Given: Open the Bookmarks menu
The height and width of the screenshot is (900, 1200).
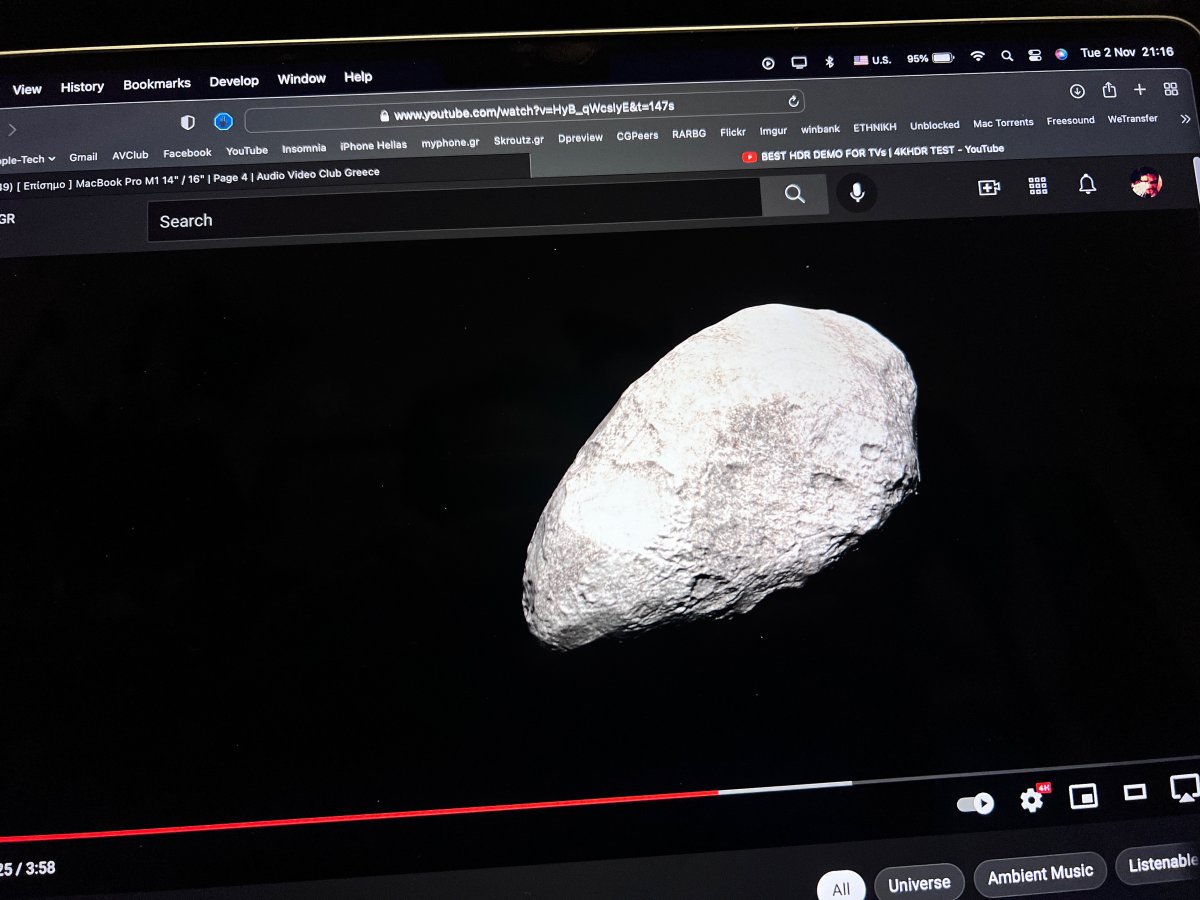Looking at the screenshot, I should click(156, 85).
